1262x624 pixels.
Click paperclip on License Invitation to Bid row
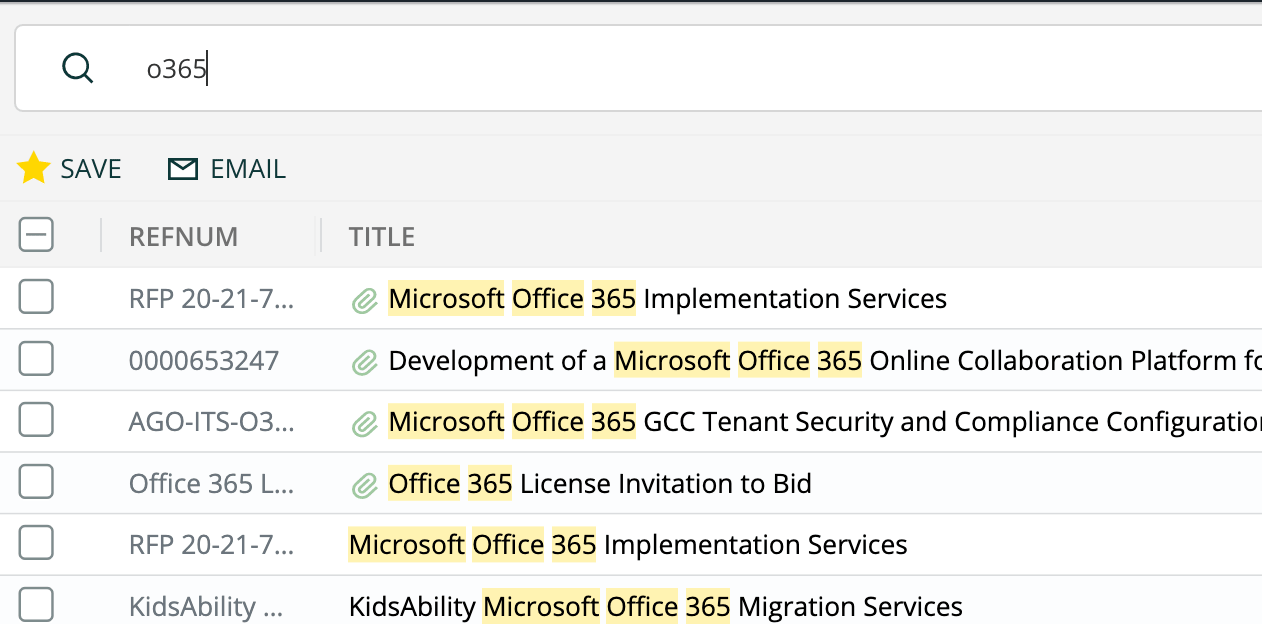(364, 485)
